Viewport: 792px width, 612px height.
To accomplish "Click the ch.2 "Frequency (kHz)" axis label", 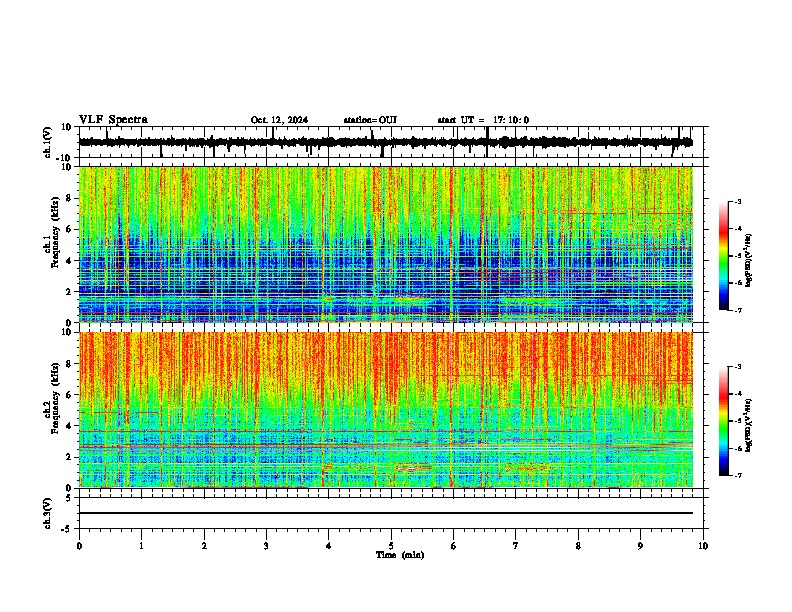I will [x=56, y=398].
